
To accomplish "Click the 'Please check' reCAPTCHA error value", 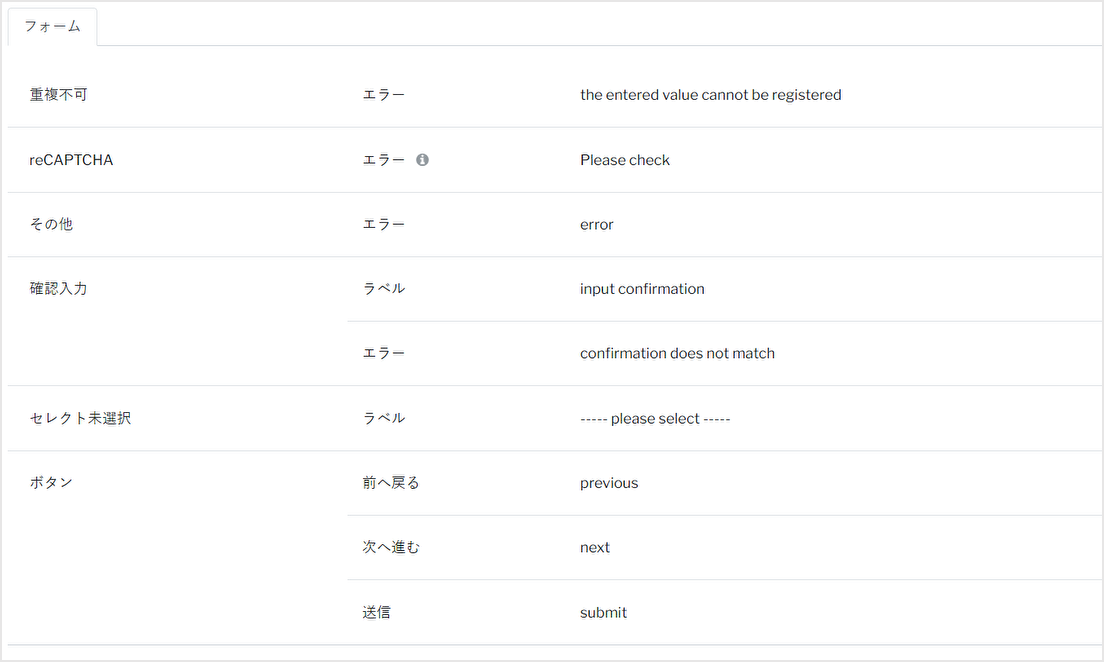I will tap(625, 160).
